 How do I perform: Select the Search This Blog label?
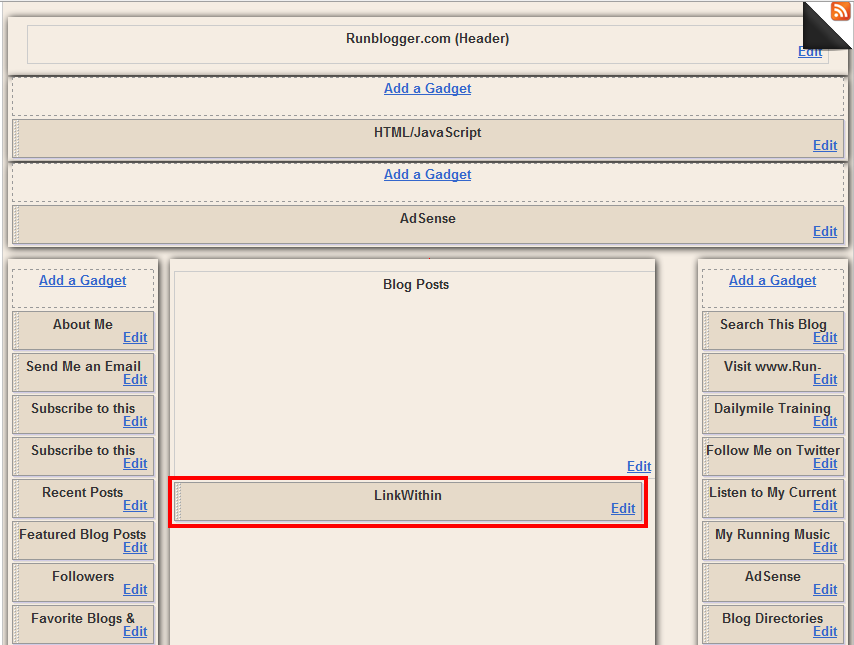pyautogui.click(x=773, y=324)
